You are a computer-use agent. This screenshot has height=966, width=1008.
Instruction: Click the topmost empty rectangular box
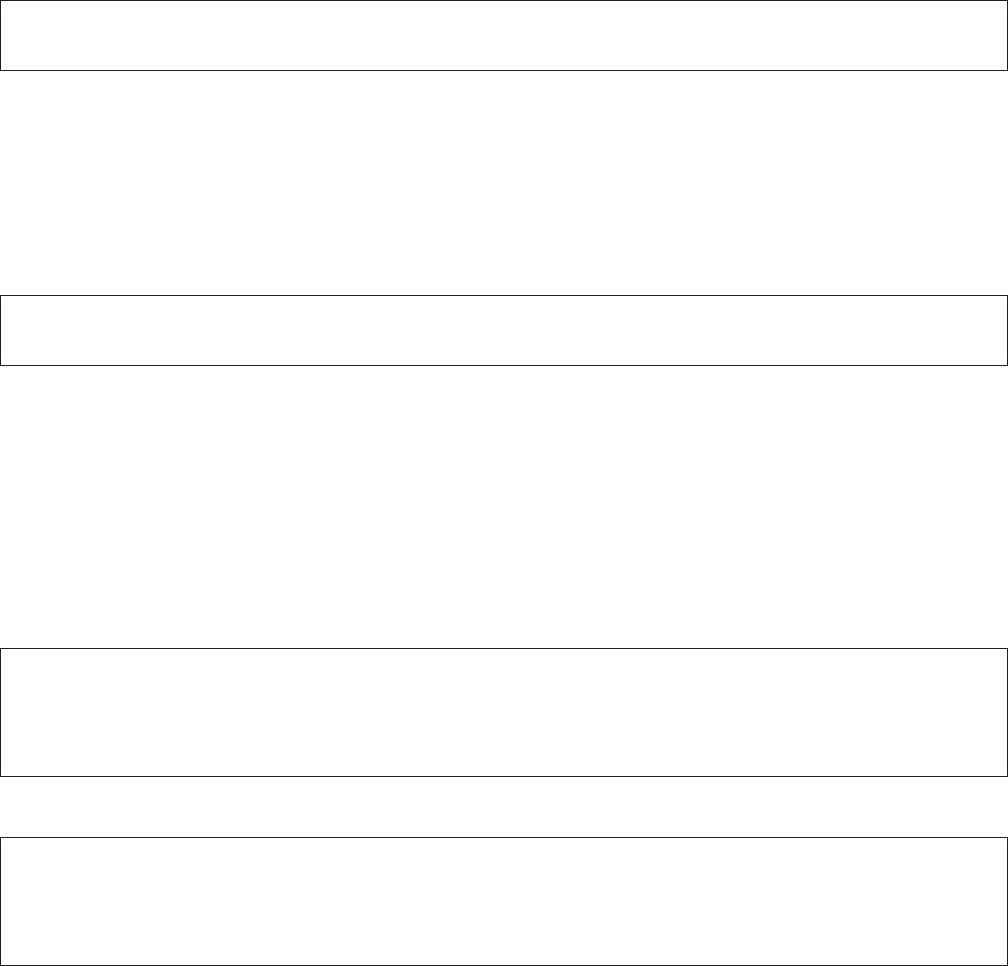point(504,35)
